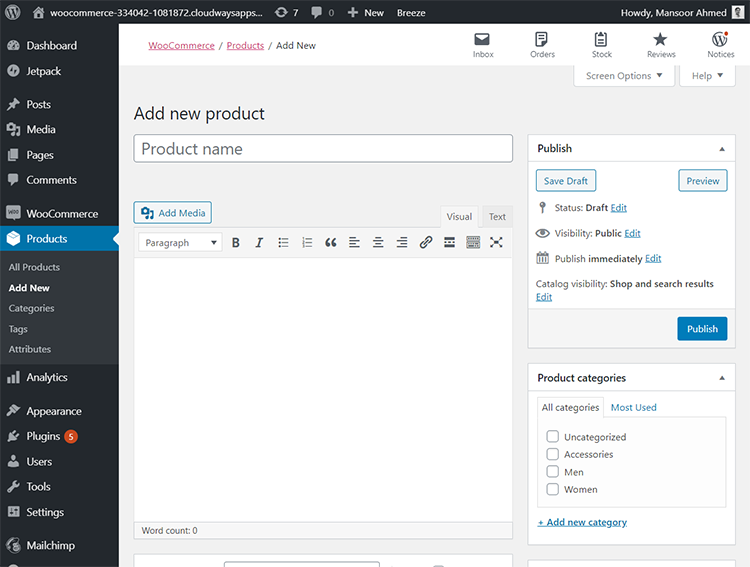750x567 pixels.
Task: Open the Categories submenu item
Action: [32, 308]
